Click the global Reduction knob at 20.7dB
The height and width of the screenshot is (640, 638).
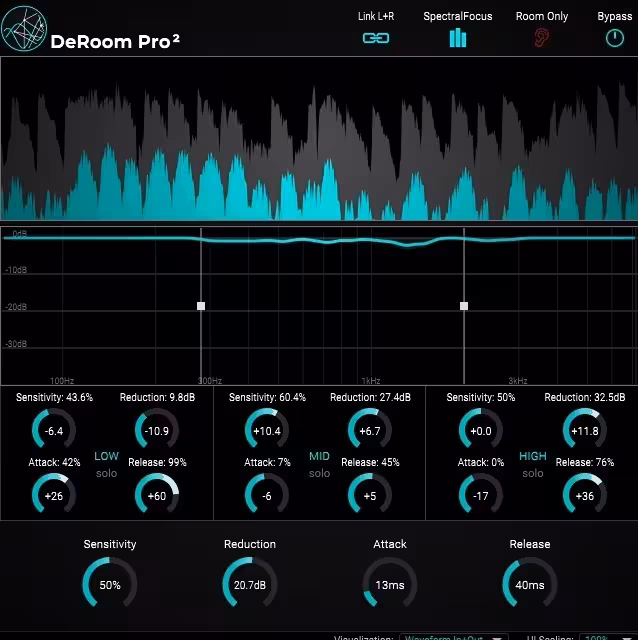tap(250, 584)
